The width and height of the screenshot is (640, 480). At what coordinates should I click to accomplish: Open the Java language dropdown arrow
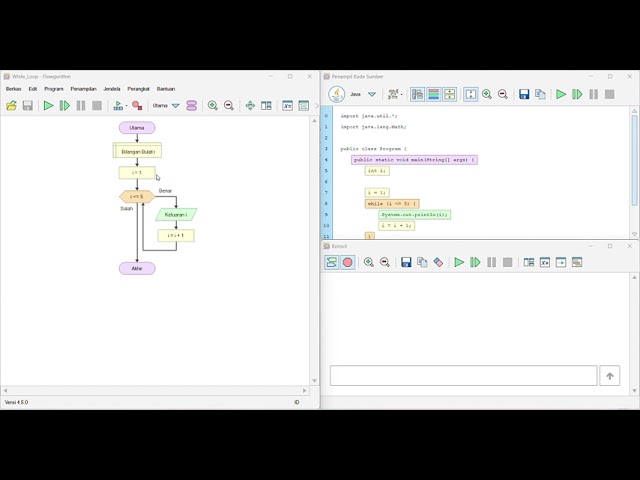click(372, 94)
